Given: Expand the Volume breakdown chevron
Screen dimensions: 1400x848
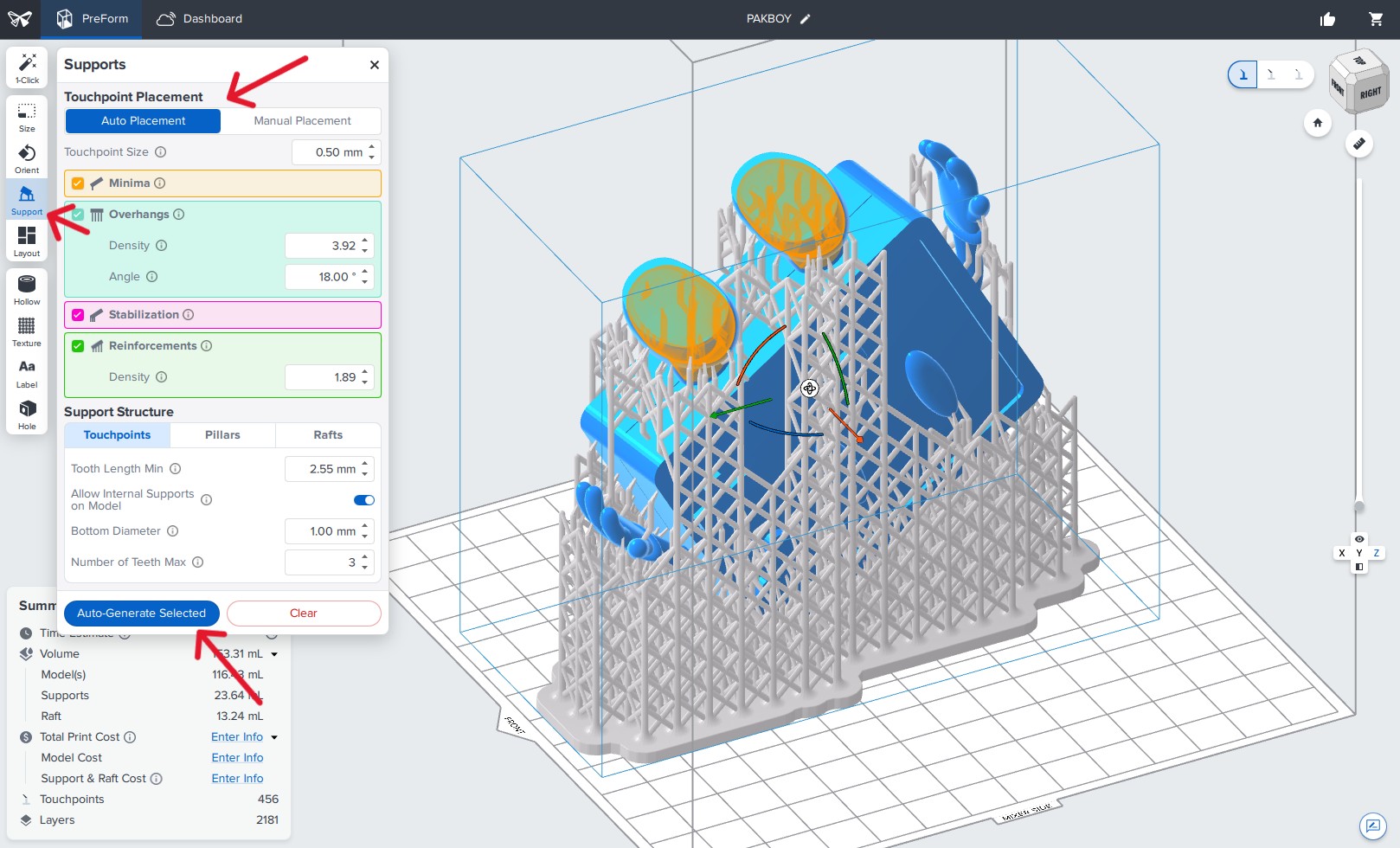Looking at the screenshot, I should pos(275,654).
